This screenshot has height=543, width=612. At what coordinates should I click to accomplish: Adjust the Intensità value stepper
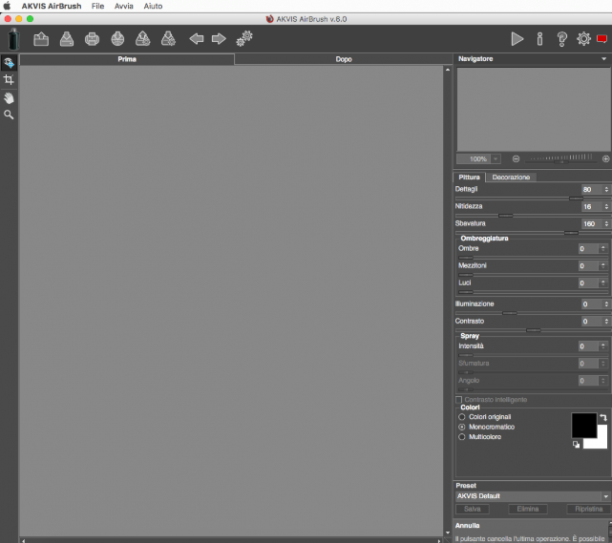point(603,347)
